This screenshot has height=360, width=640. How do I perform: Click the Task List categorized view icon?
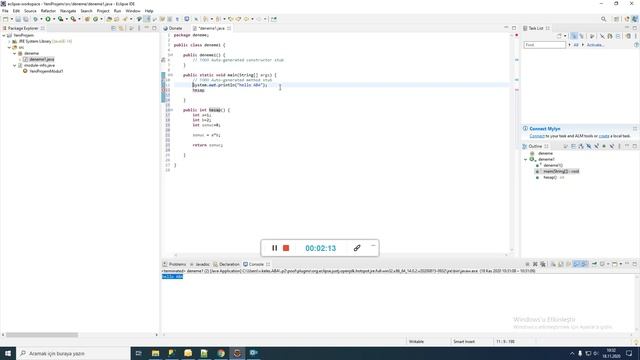574,36
